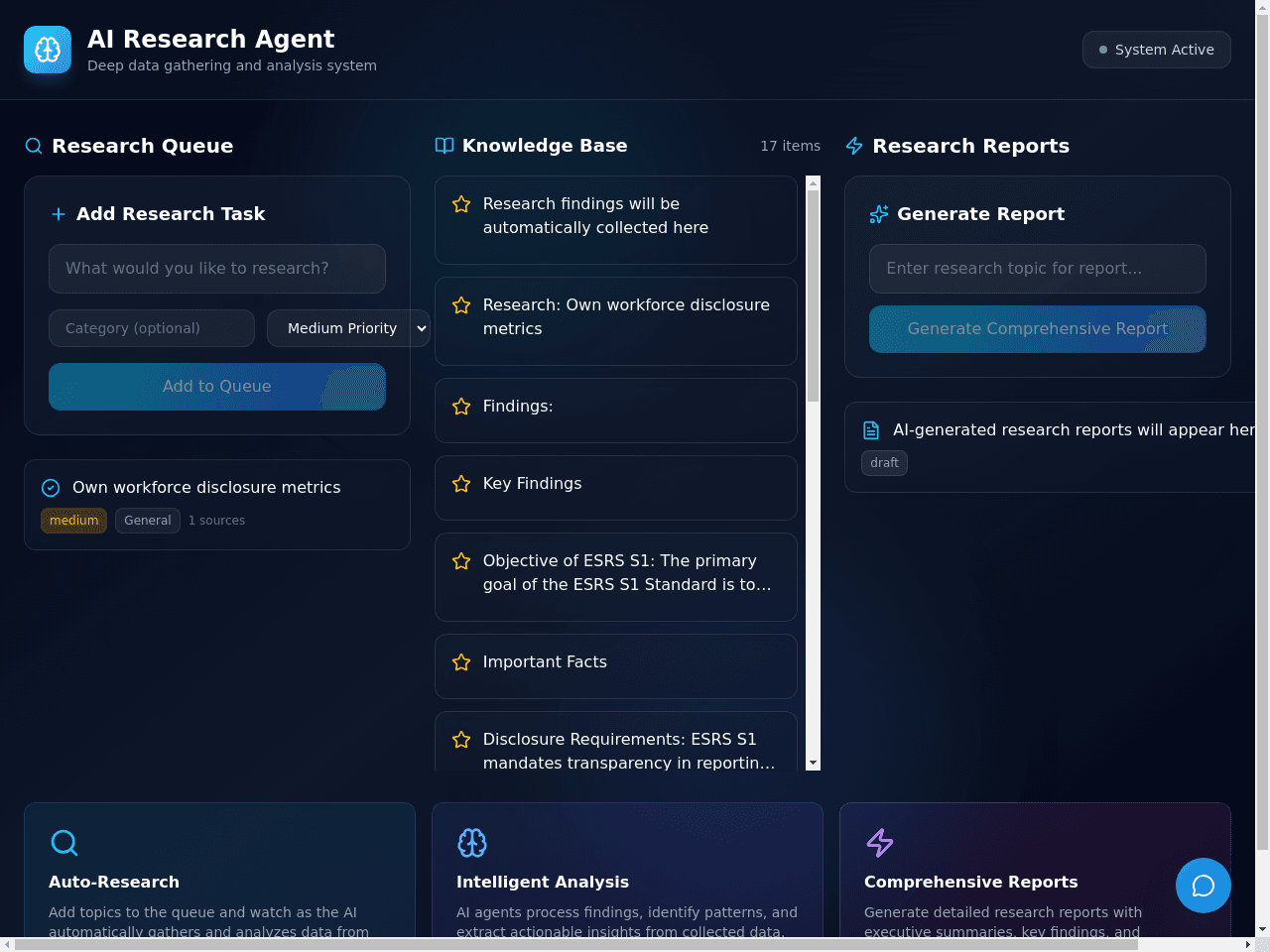Open the Medium Priority dropdown

coord(348,328)
